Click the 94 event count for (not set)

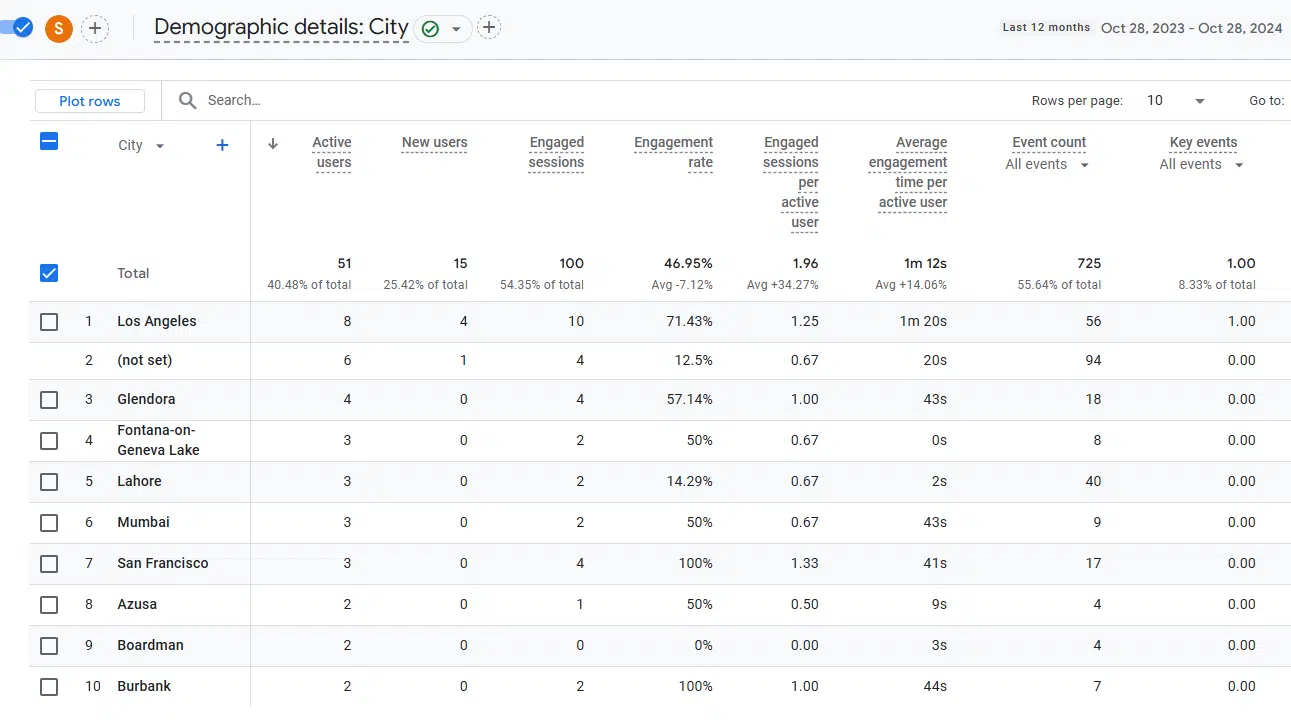1093,360
